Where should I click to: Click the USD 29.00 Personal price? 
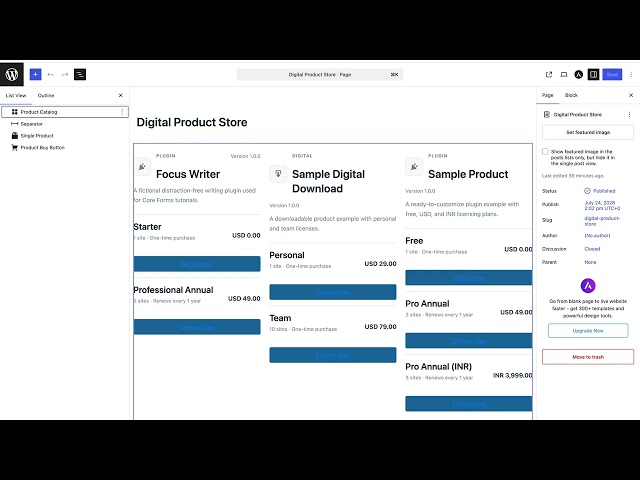coord(380,264)
